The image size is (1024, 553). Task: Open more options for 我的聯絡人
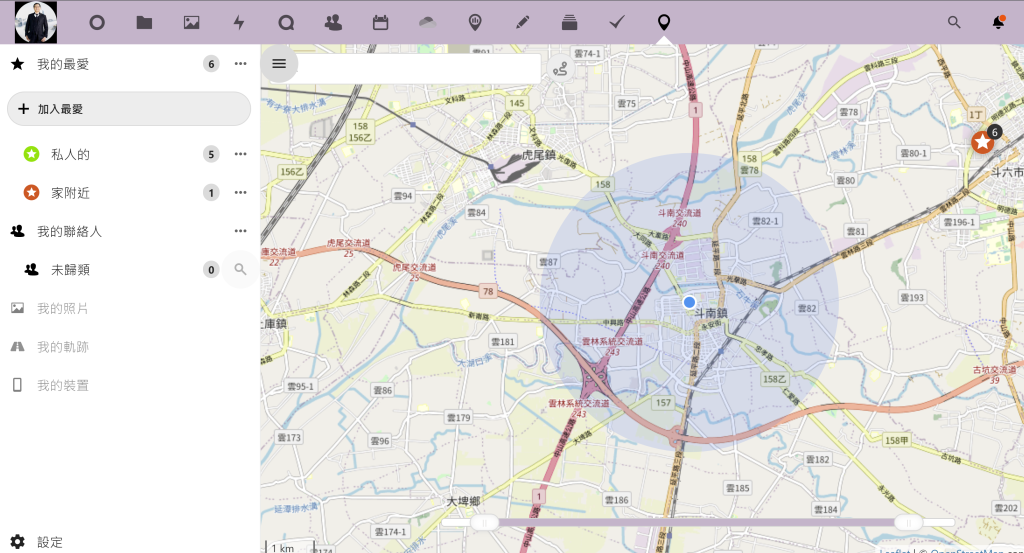click(x=240, y=231)
